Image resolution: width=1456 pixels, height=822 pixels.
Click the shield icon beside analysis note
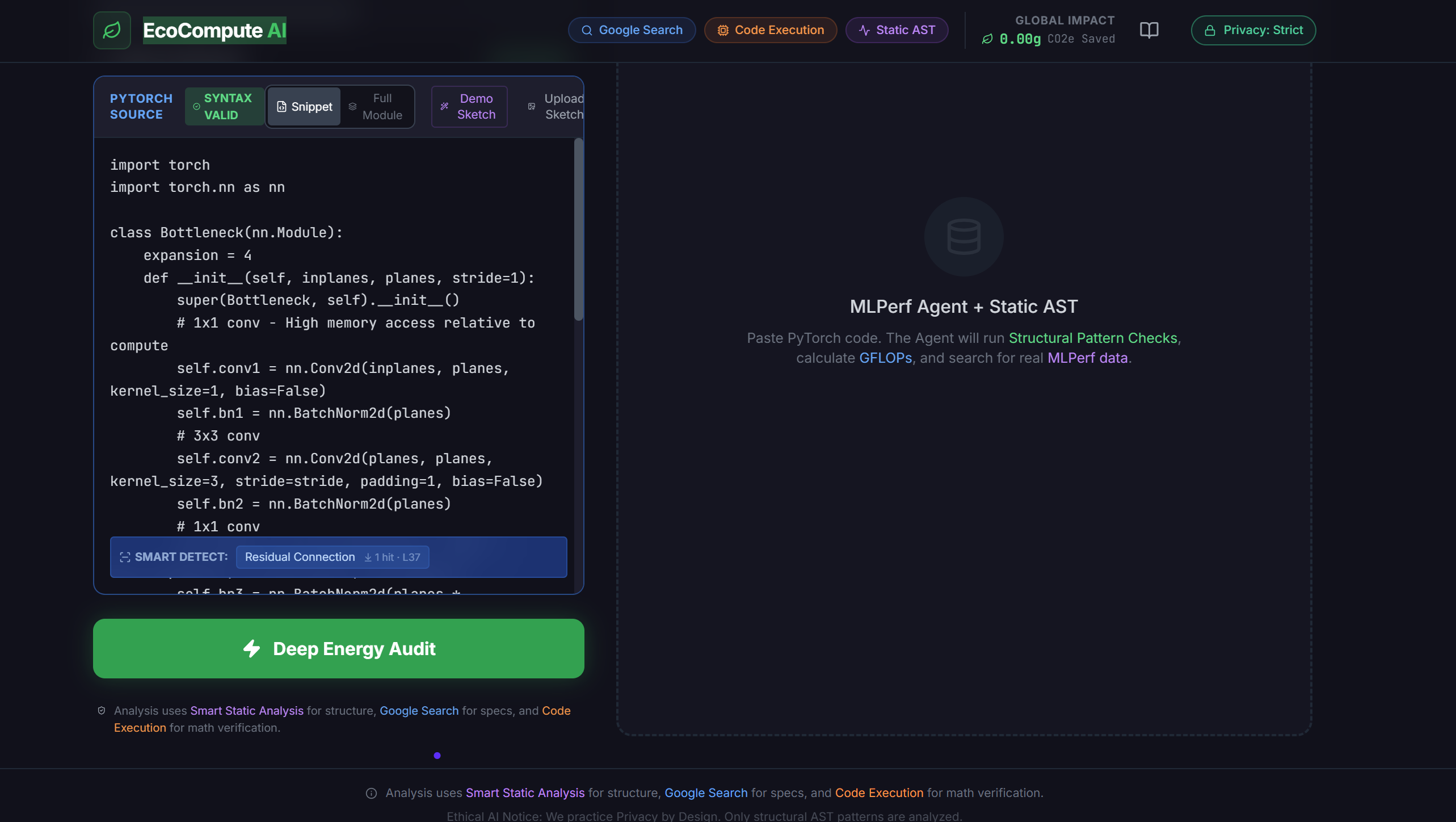(102, 711)
